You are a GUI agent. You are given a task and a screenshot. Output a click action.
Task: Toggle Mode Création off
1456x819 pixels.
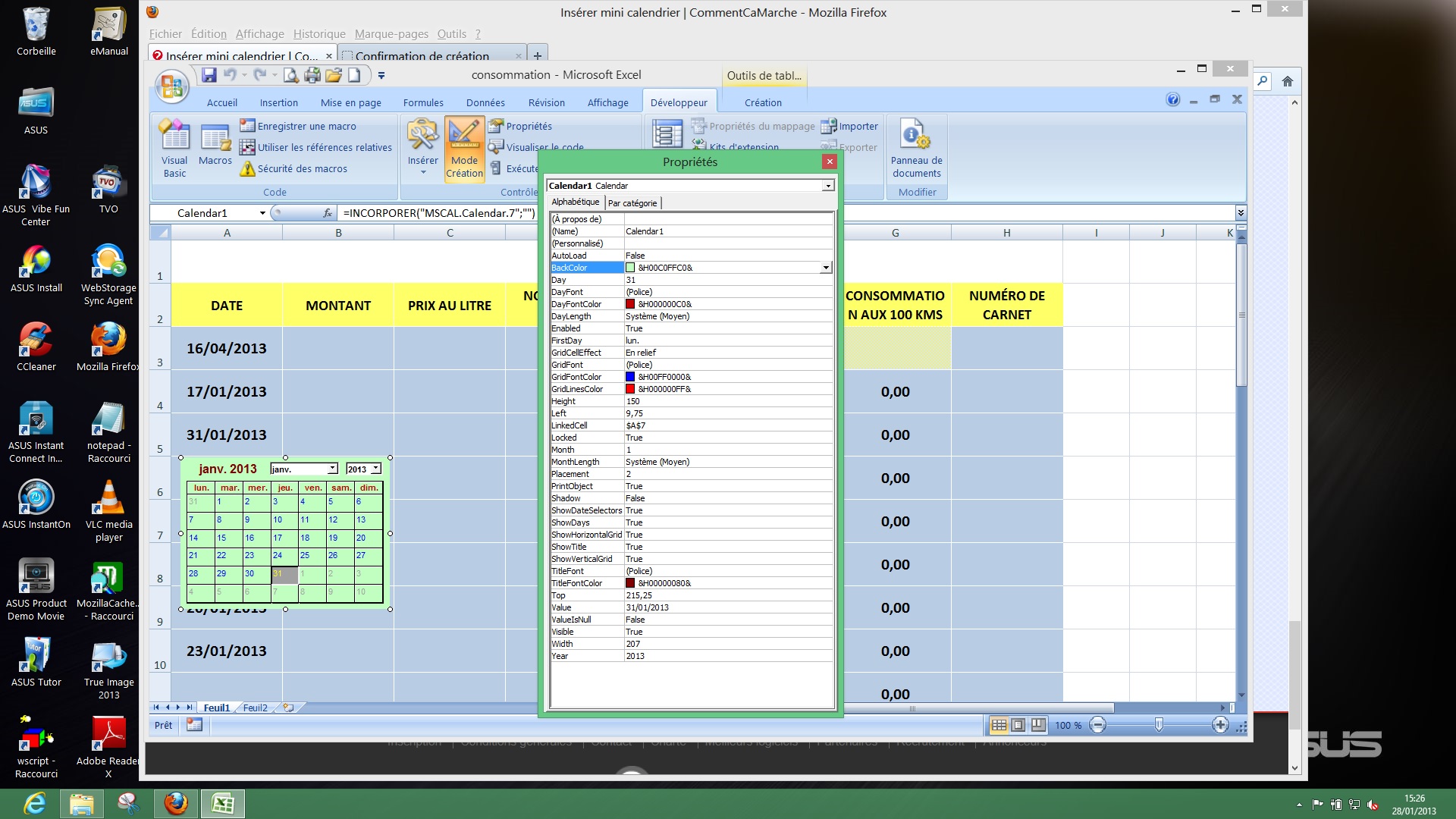pos(464,149)
